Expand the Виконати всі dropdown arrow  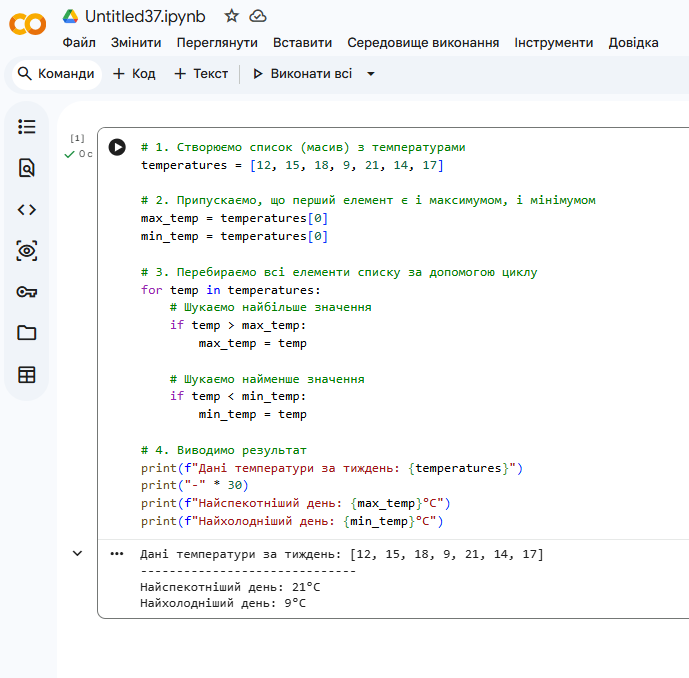point(371,74)
